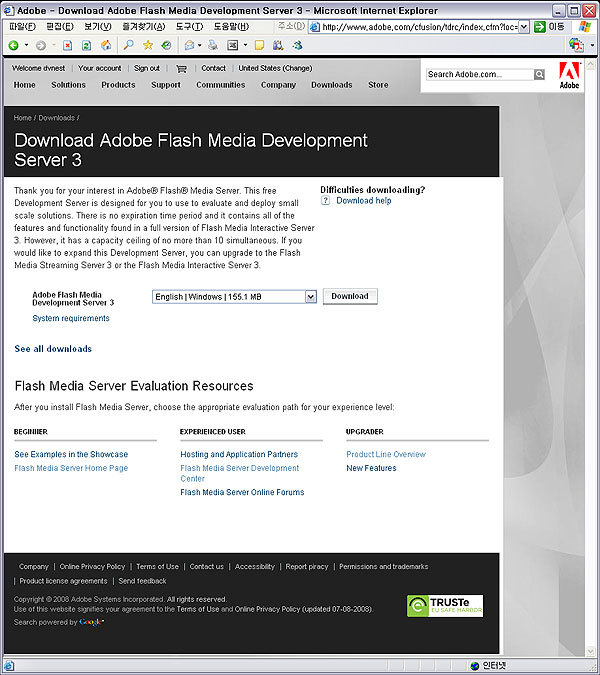This screenshot has width=600, height=675.
Task: Click the Download help question mark icon
Action: (x=325, y=200)
